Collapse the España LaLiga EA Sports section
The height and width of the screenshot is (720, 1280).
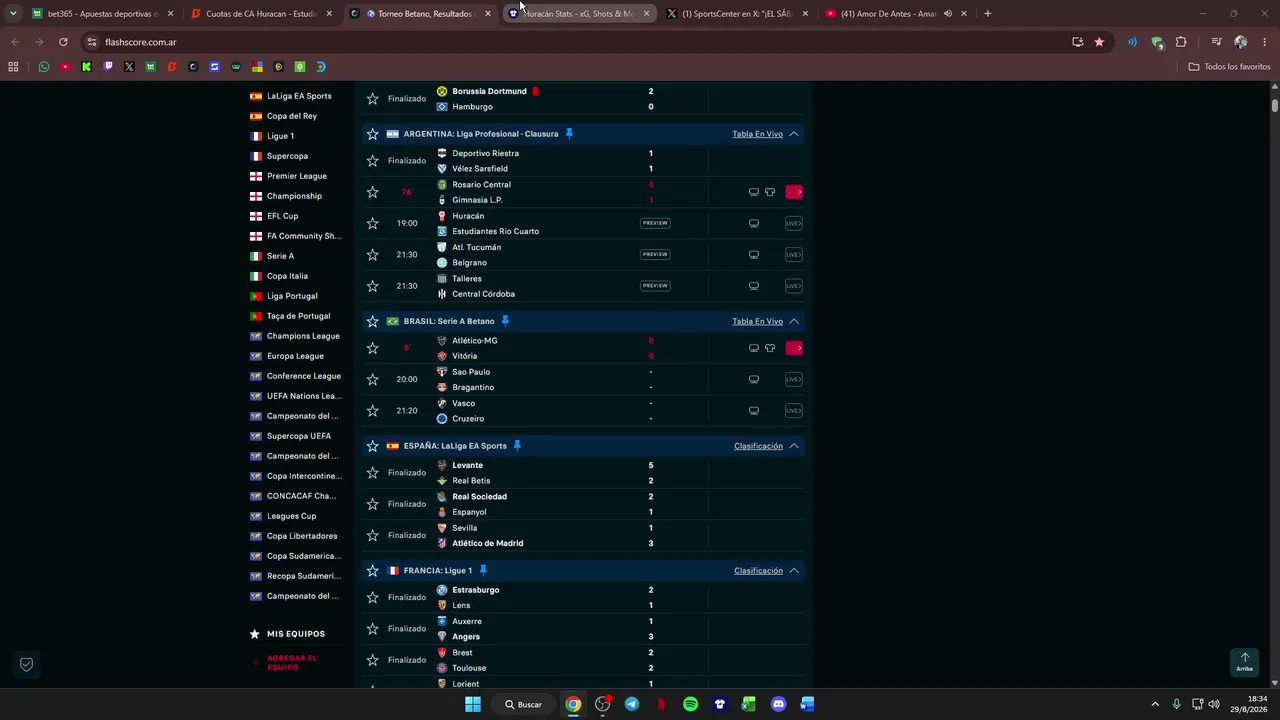794,446
